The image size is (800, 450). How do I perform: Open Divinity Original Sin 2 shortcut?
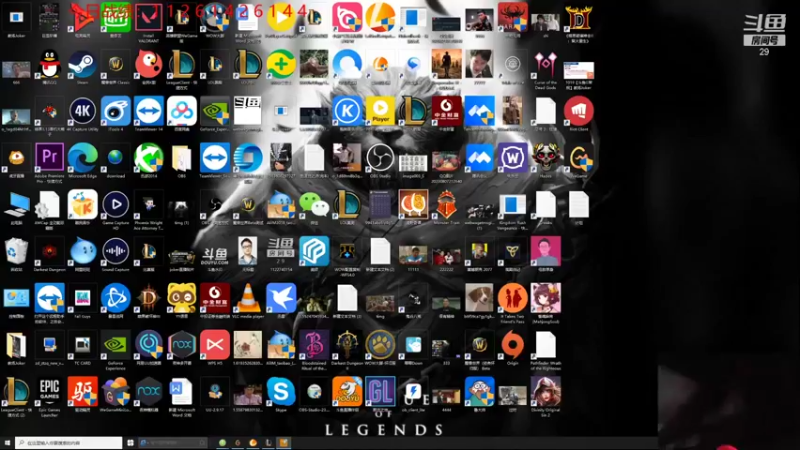click(x=545, y=392)
